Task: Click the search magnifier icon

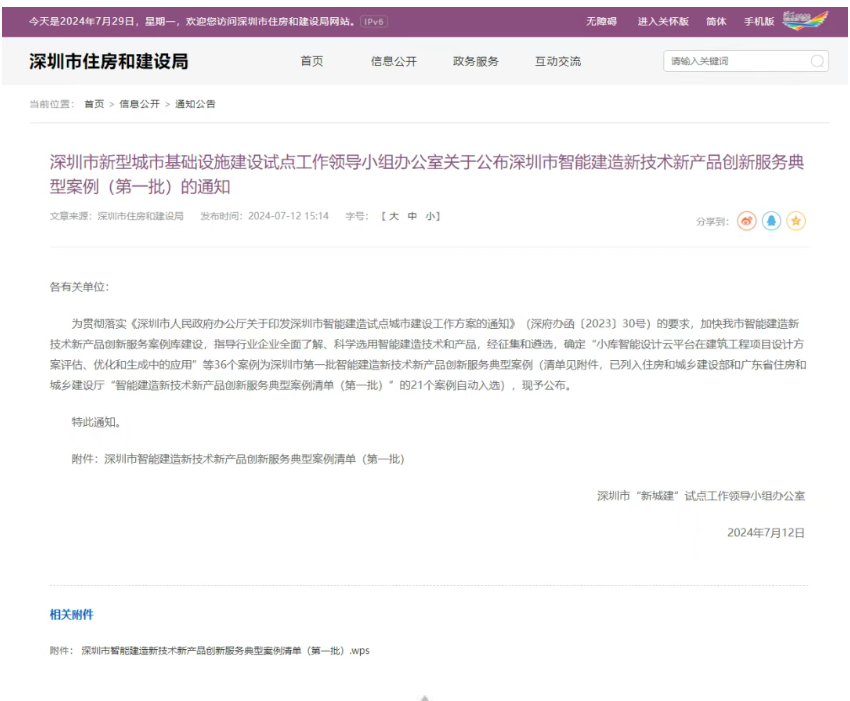Action: [817, 62]
